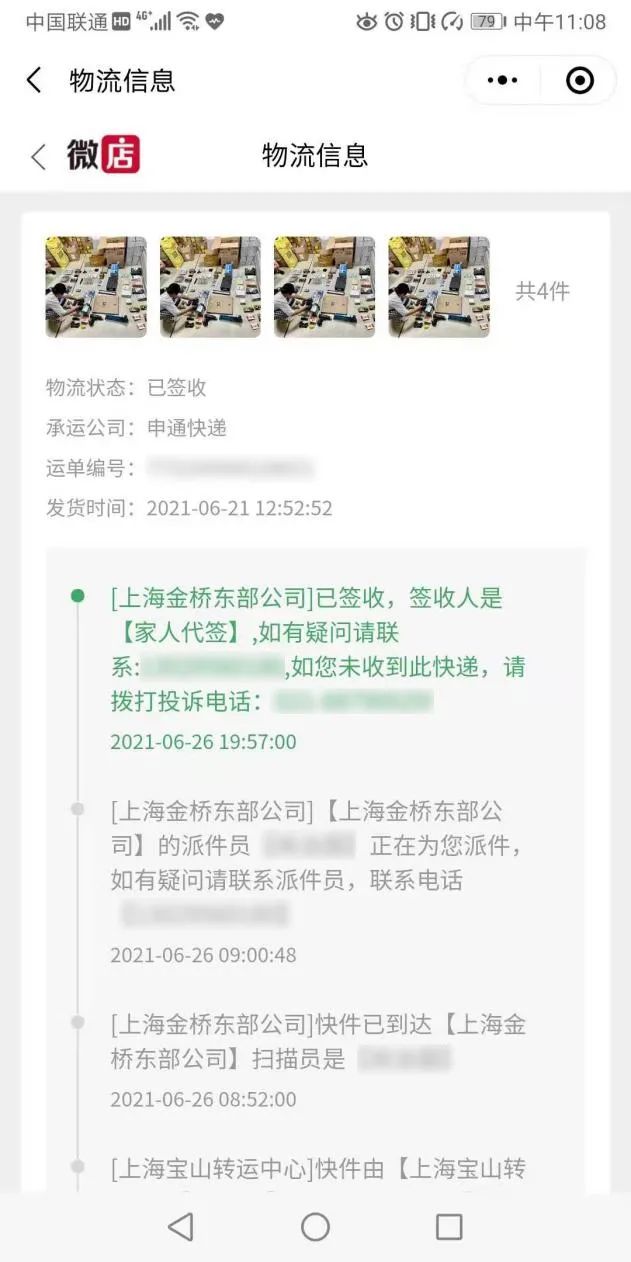
Task: Tap the blurred courier phone in the dispatch entry
Action: [x=206, y=914]
